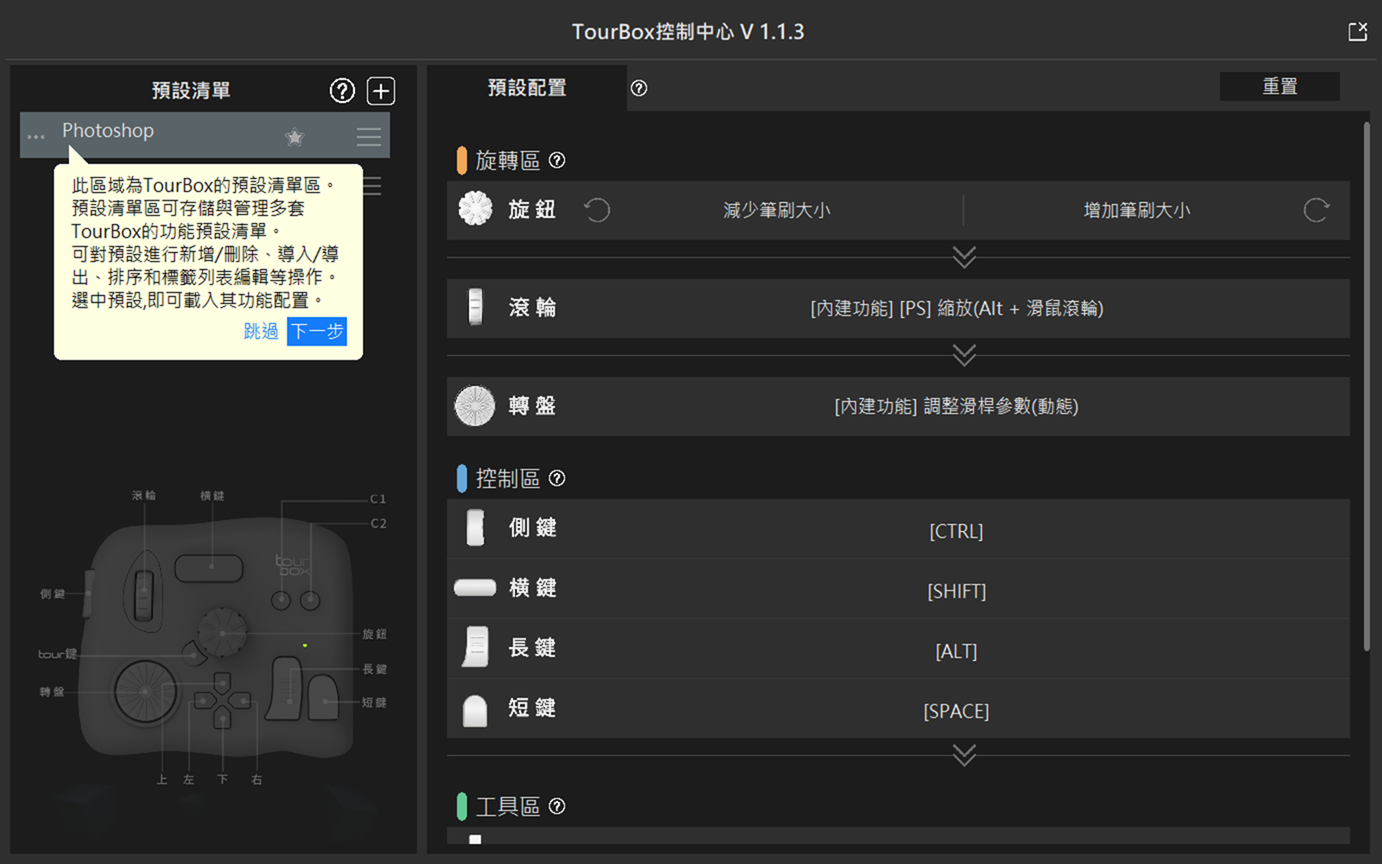Click the counterclockwise rotate icon on the 旋鈕 row
1382x864 pixels.
(597, 210)
